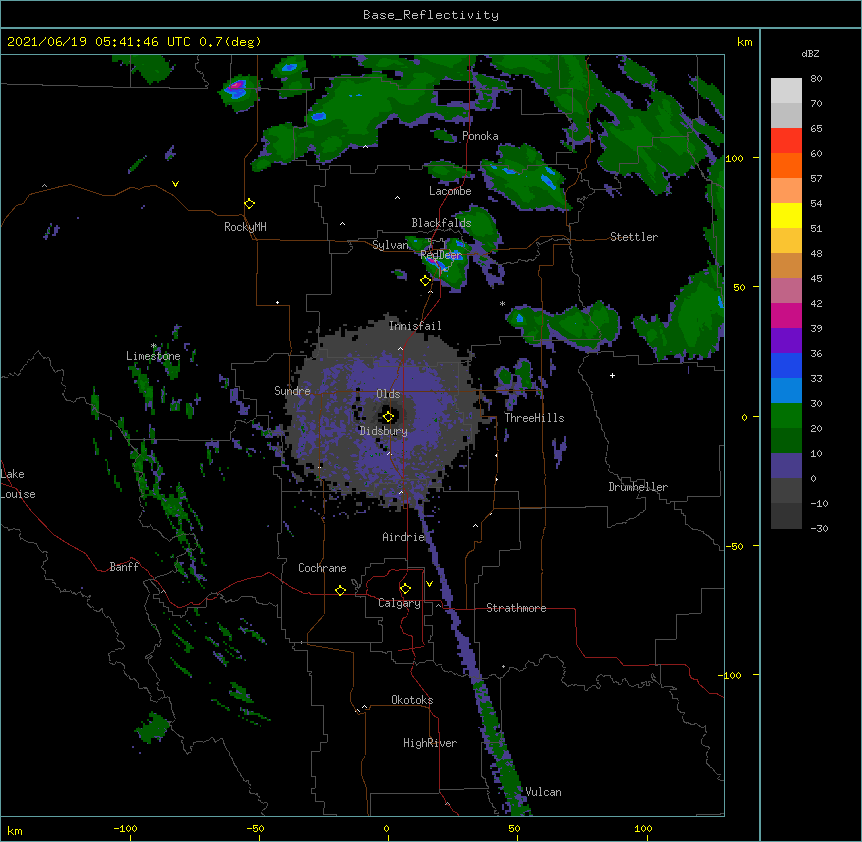Click the RedDeer town label
862x842 pixels.
tap(441, 254)
